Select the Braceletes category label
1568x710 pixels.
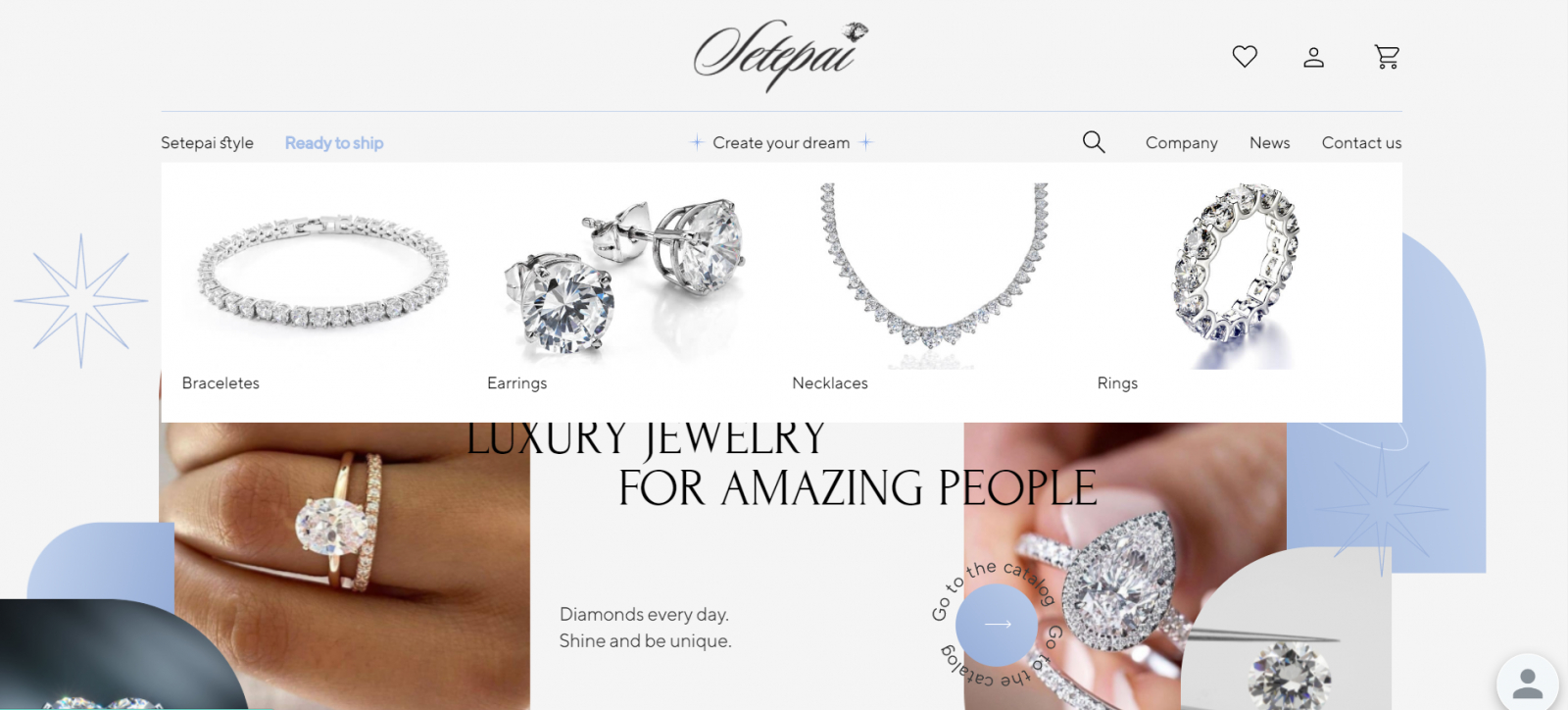220,383
